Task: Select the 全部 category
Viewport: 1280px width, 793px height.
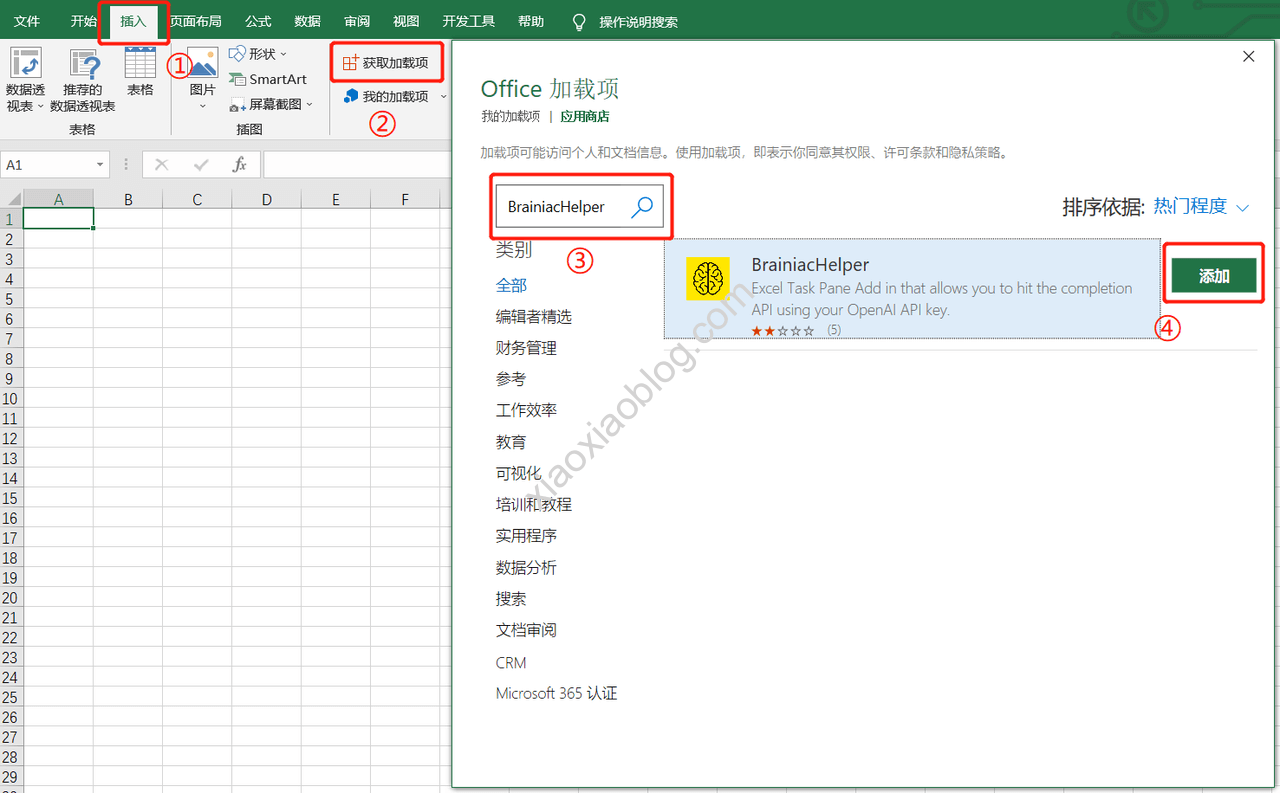Action: click(x=511, y=285)
